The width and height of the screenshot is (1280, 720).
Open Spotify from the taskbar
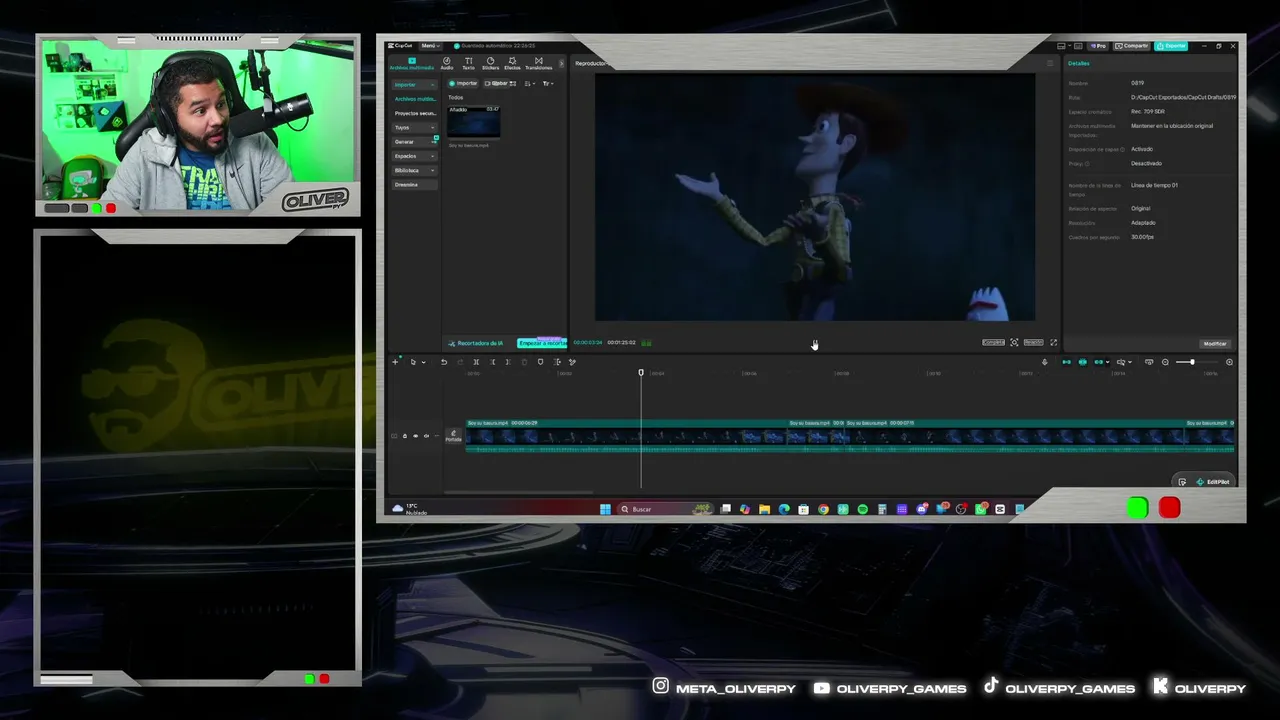(862, 509)
